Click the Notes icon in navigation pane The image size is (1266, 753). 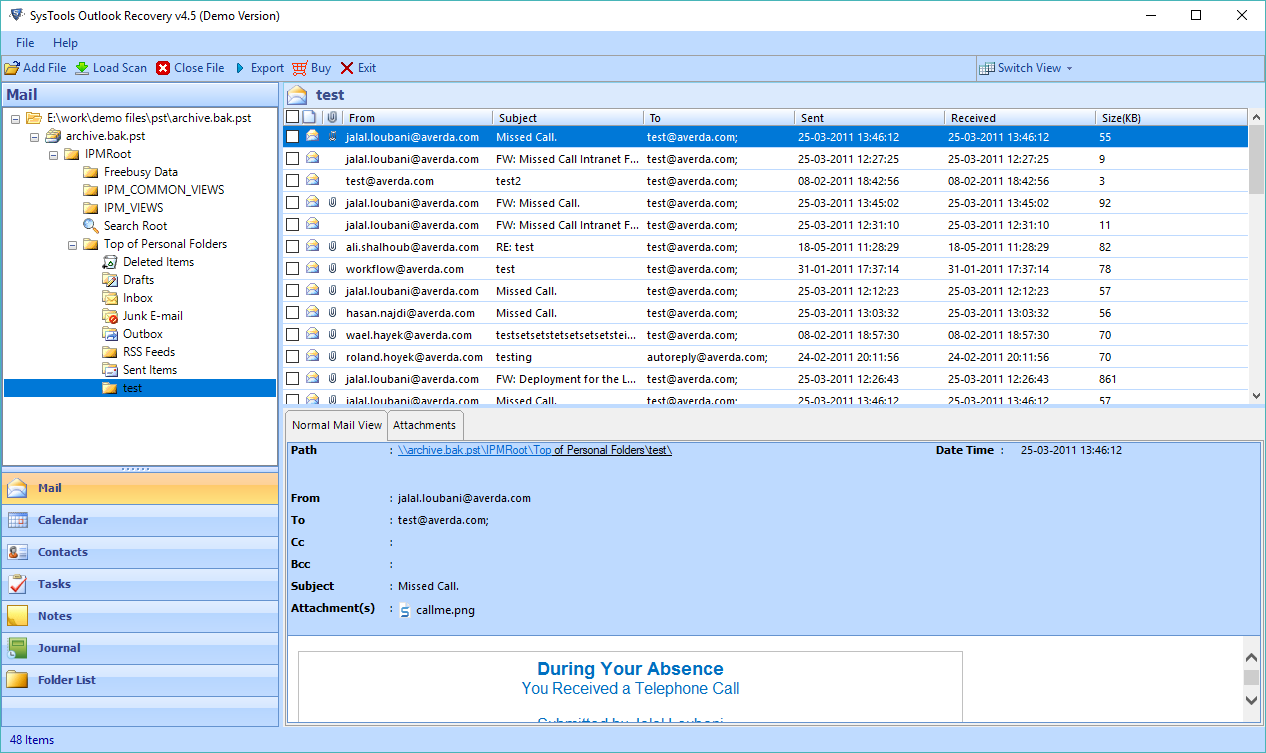(x=18, y=616)
